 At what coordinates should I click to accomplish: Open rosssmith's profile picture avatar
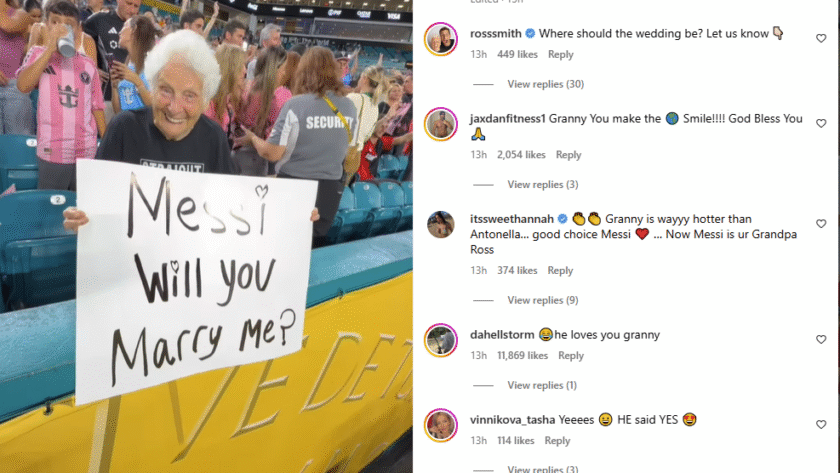click(441, 39)
